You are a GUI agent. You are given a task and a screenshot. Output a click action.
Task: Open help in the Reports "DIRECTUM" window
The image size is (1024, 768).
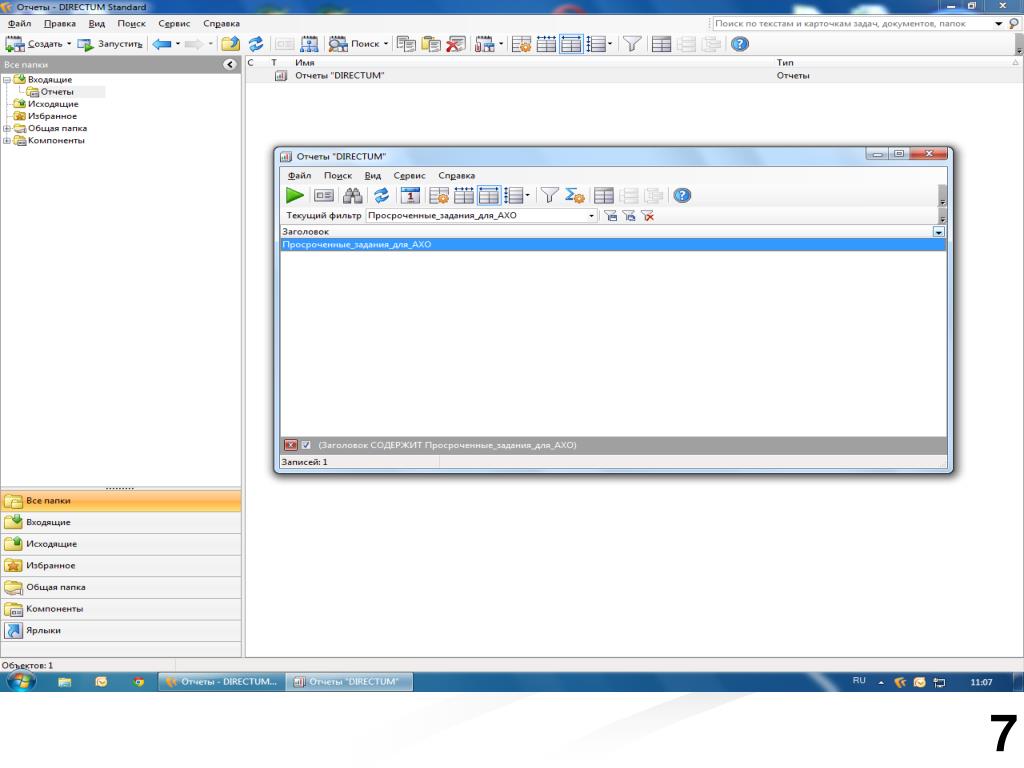(x=682, y=195)
